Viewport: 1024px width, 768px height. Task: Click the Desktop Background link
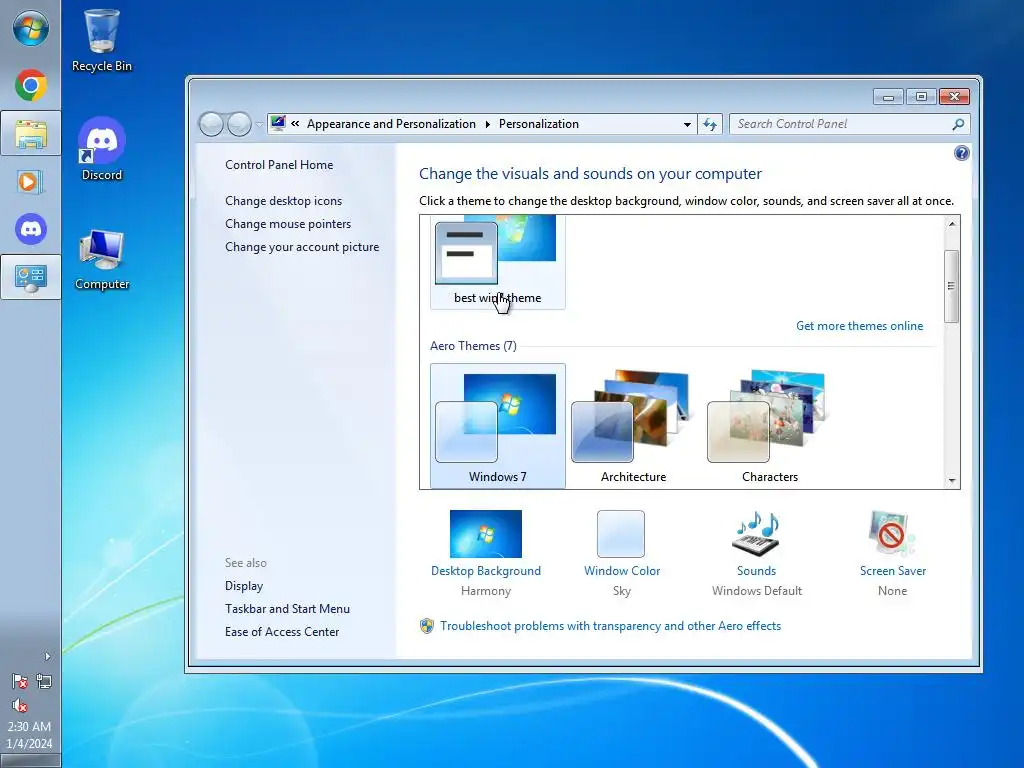(486, 571)
